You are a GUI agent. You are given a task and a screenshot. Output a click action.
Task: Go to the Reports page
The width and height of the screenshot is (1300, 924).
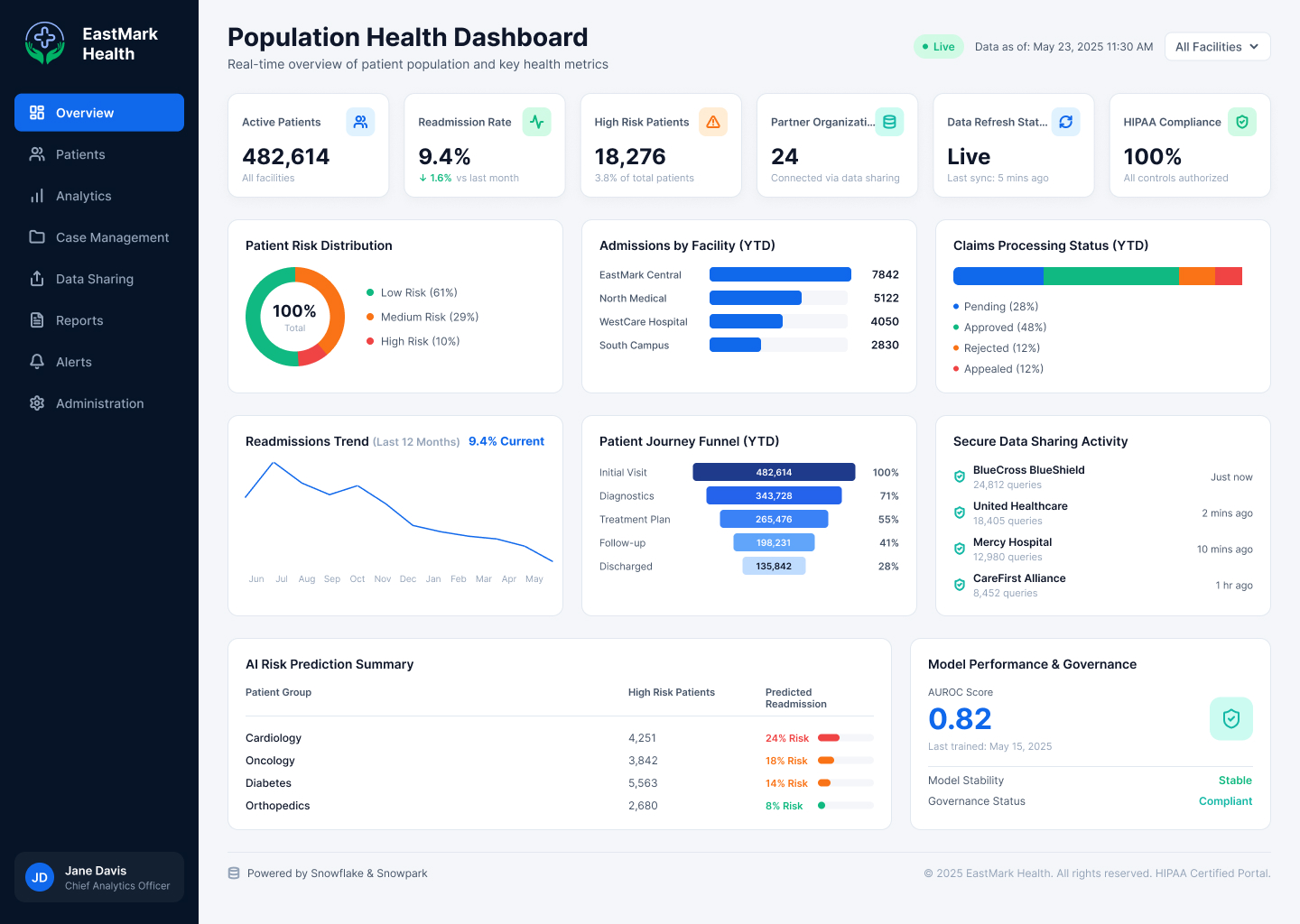point(99,320)
